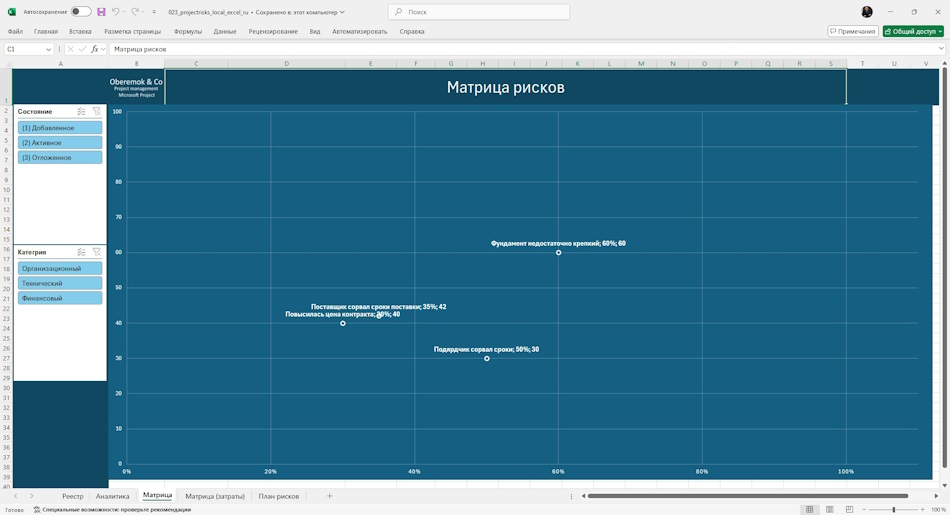Undo the last action
This screenshot has width=950, height=515.
coord(115,12)
